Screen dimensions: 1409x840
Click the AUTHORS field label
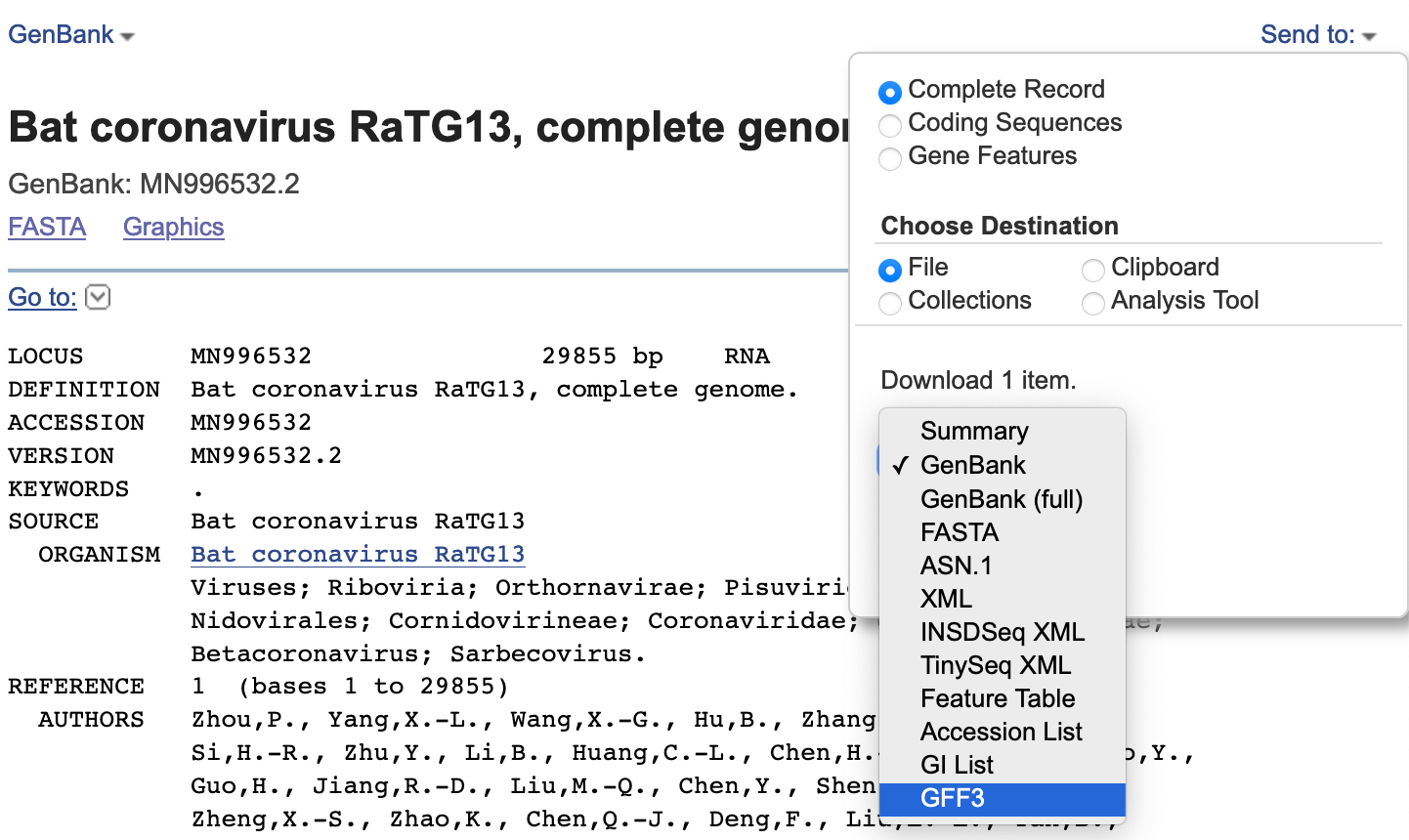[92, 719]
